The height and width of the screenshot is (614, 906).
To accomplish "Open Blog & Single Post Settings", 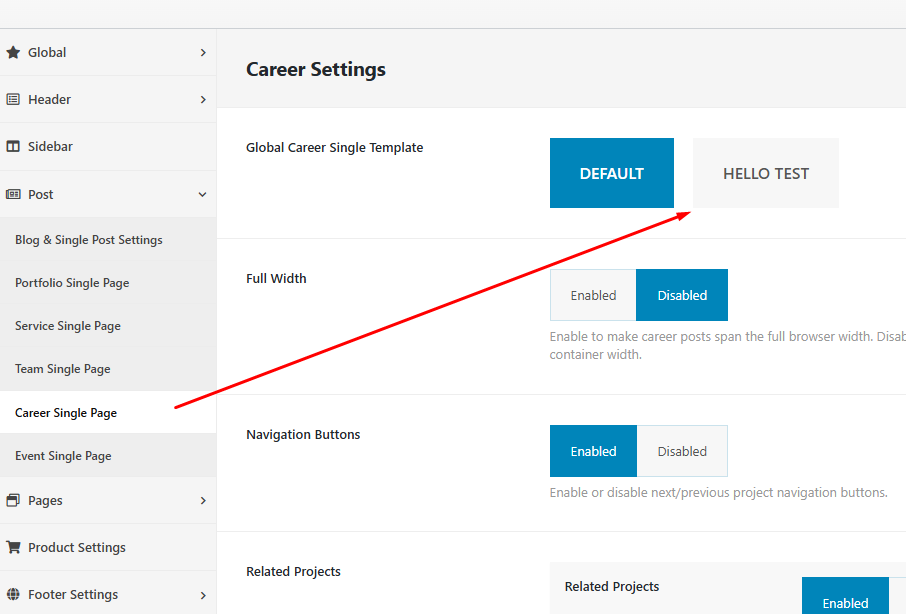I will click(89, 240).
